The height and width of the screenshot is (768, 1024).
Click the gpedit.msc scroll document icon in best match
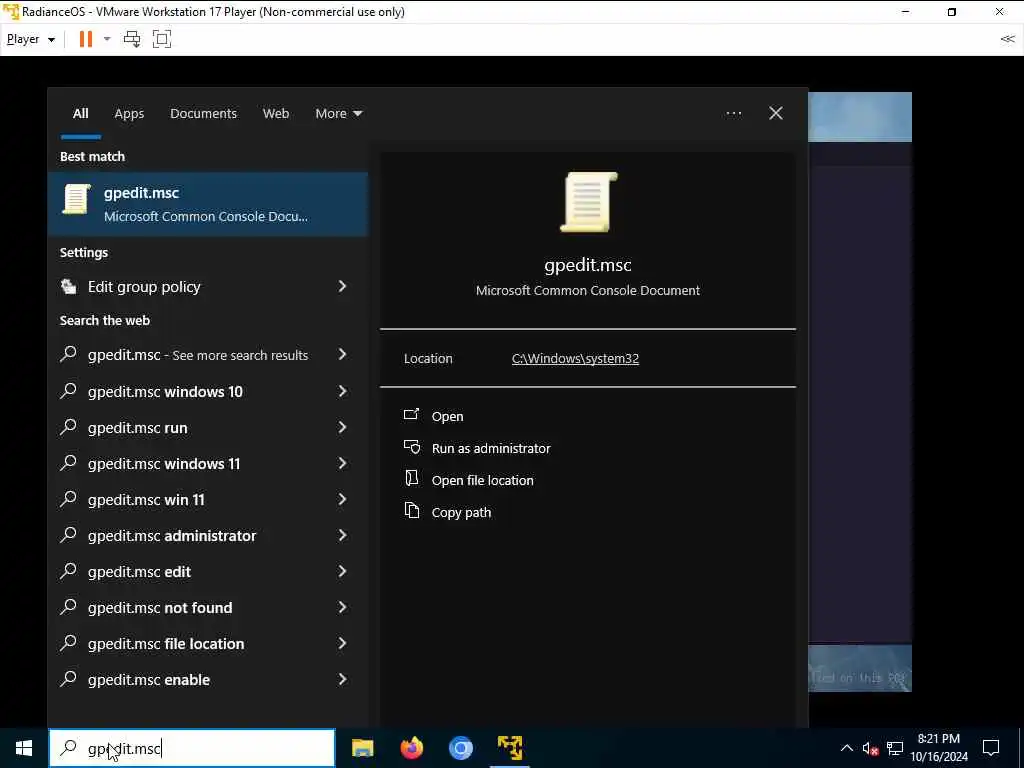(x=76, y=199)
